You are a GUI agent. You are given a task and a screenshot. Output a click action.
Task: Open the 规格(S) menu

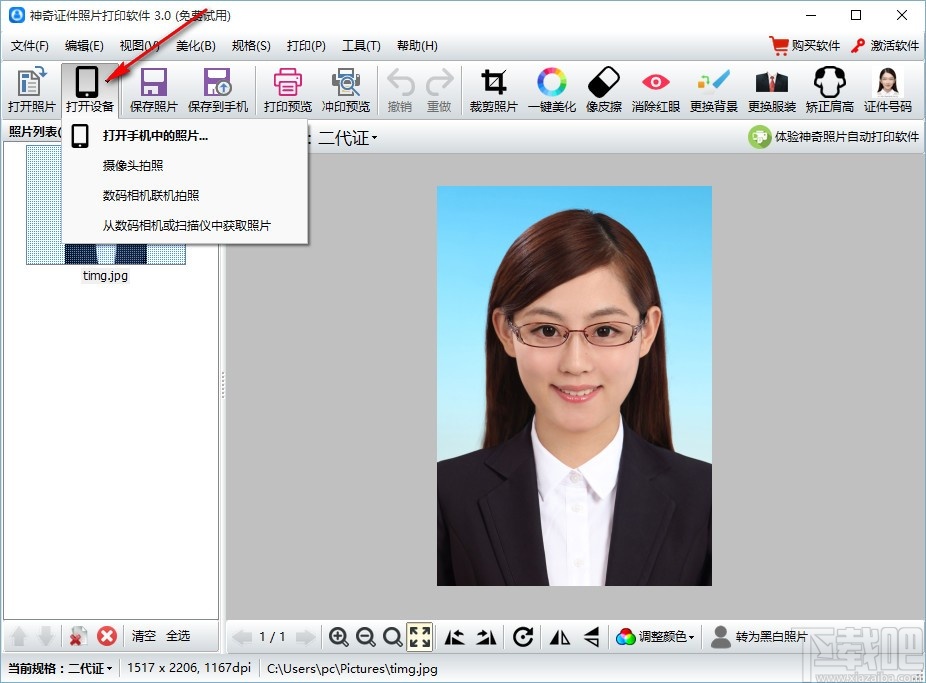click(x=251, y=45)
